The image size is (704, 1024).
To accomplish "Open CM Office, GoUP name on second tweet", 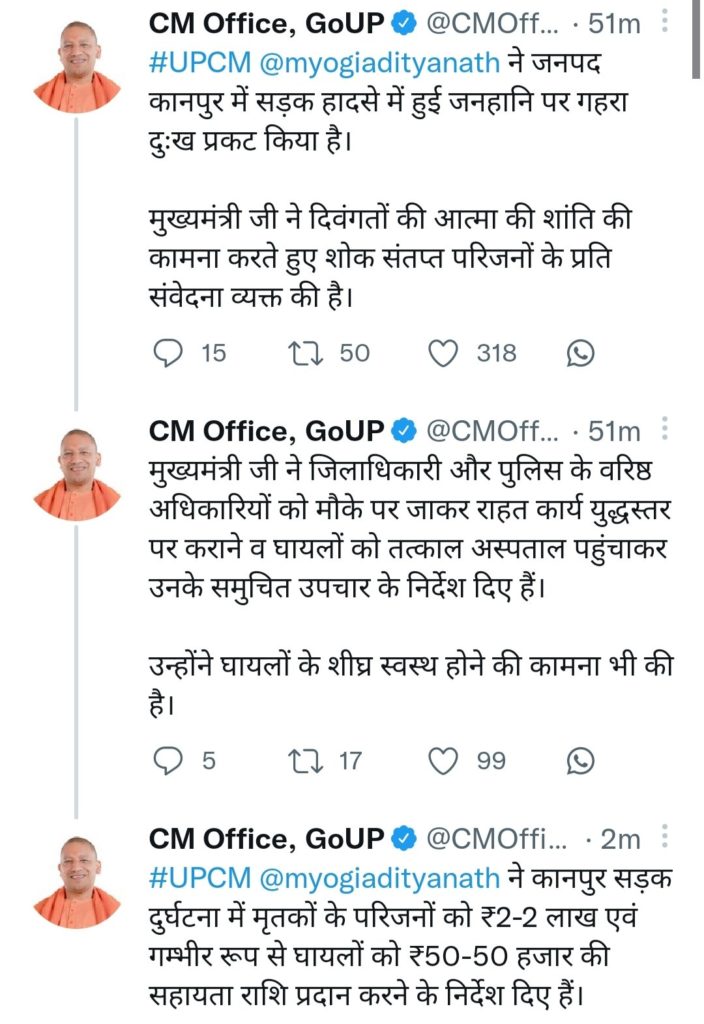I will point(266,431).
